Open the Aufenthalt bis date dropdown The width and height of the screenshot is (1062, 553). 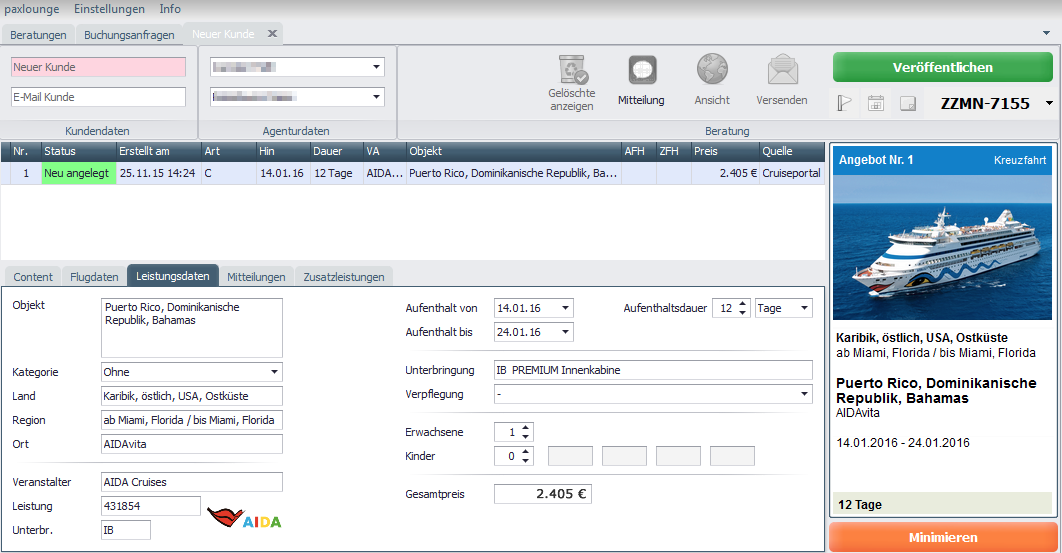coord(565,332)
